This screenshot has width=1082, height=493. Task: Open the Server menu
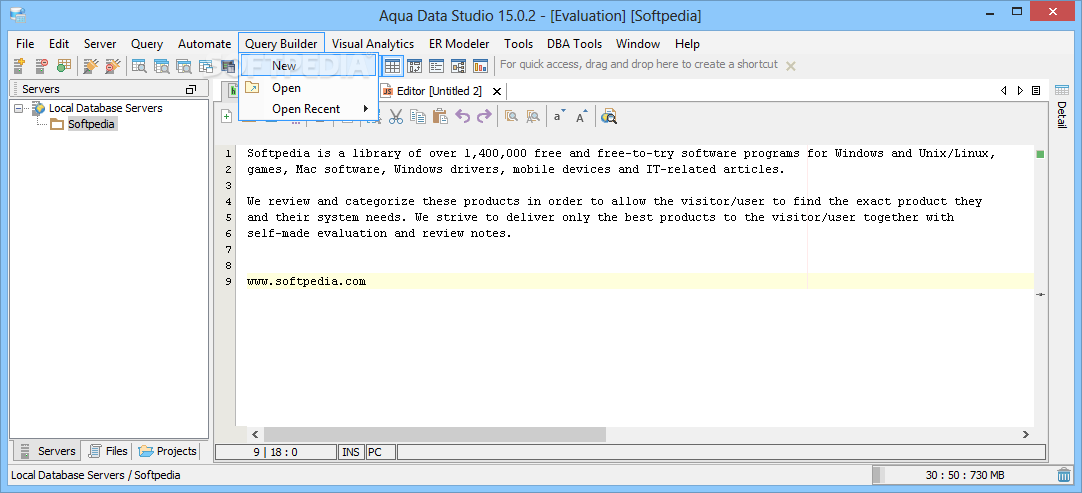coord(100,44)
